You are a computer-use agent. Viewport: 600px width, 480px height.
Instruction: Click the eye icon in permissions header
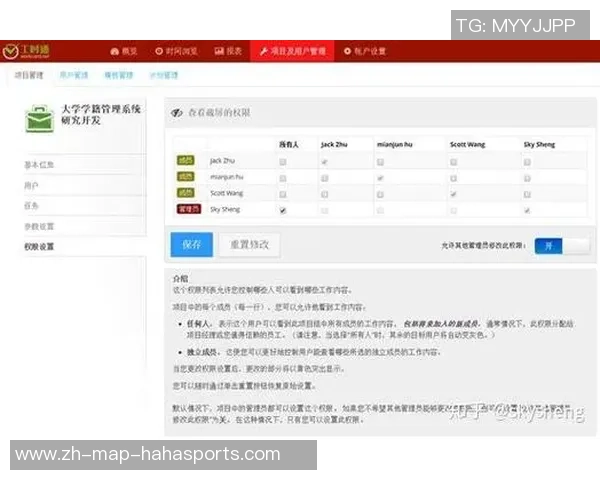[x=176, y=113]
